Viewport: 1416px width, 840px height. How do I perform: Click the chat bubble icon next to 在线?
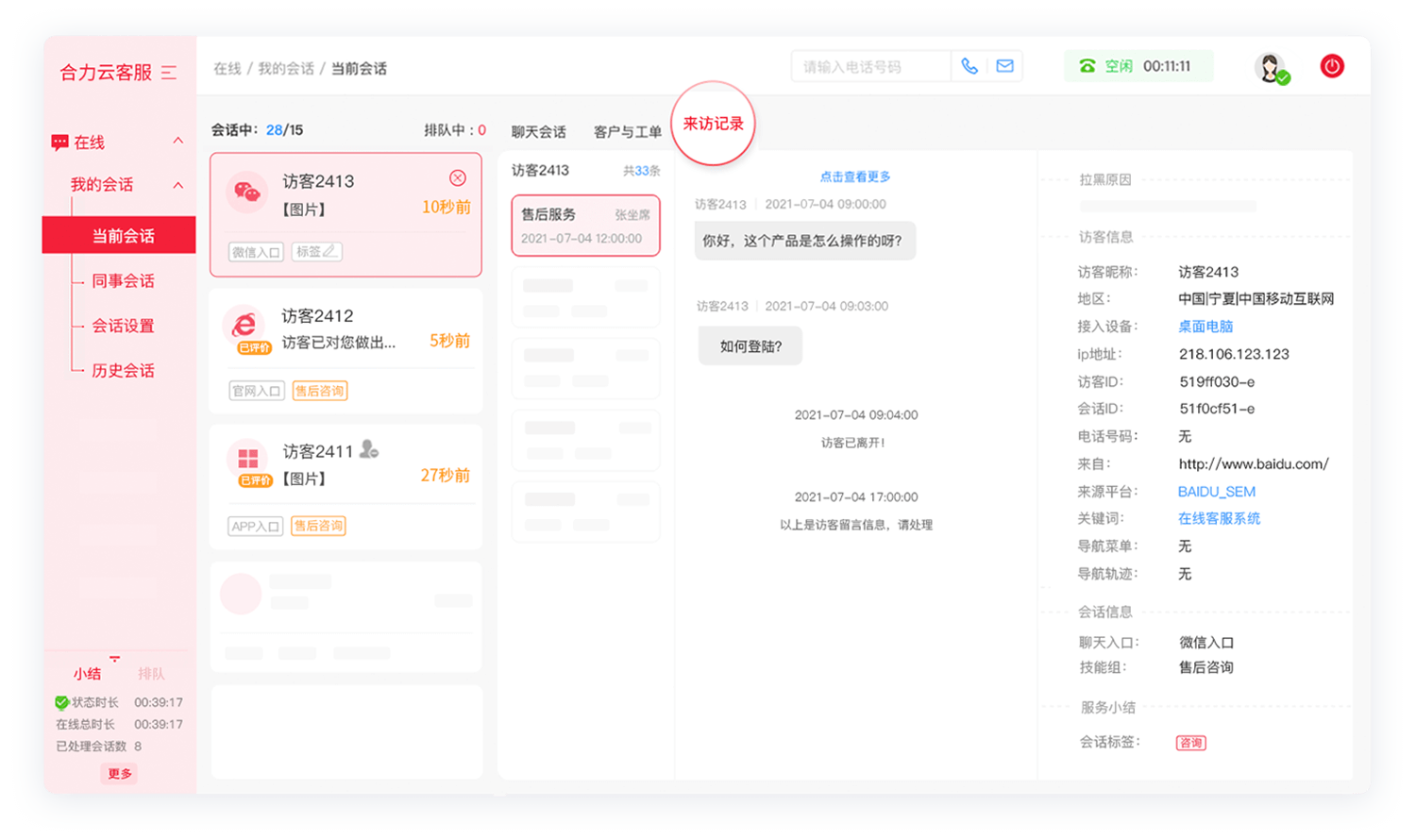pyautogui.click(x=59, y=142)
